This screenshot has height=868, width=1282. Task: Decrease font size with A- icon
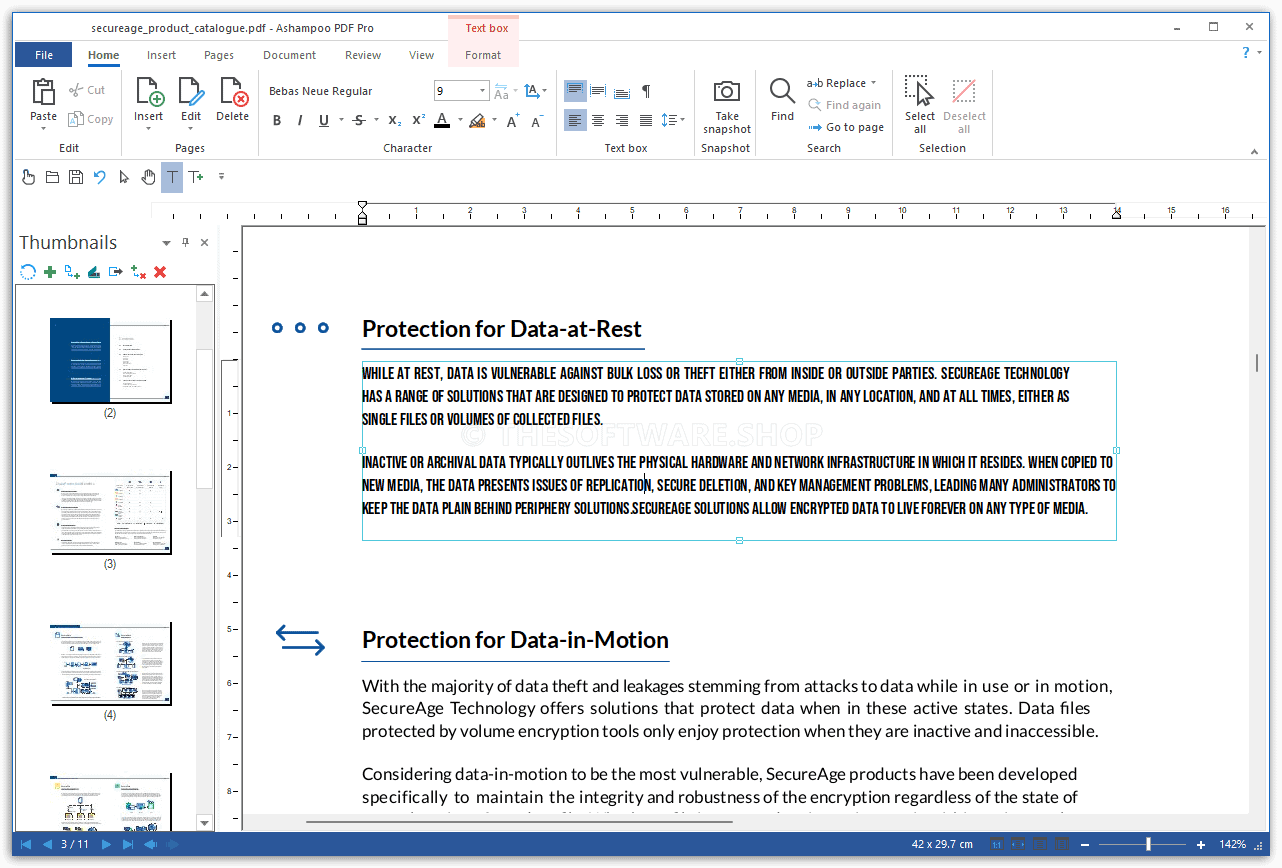click(537, 121)
